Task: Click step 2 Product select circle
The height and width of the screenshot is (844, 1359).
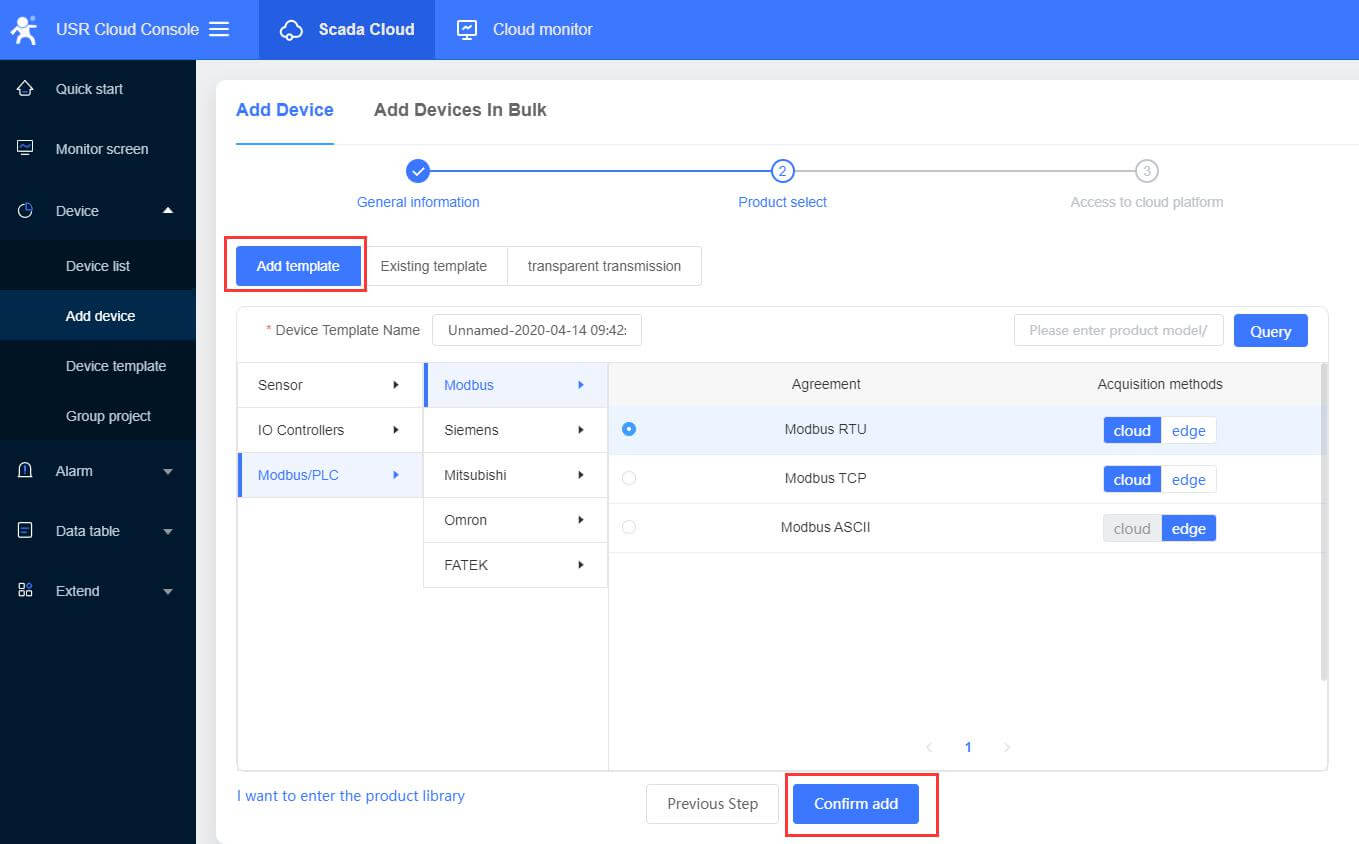Action: tap(783, 171)
